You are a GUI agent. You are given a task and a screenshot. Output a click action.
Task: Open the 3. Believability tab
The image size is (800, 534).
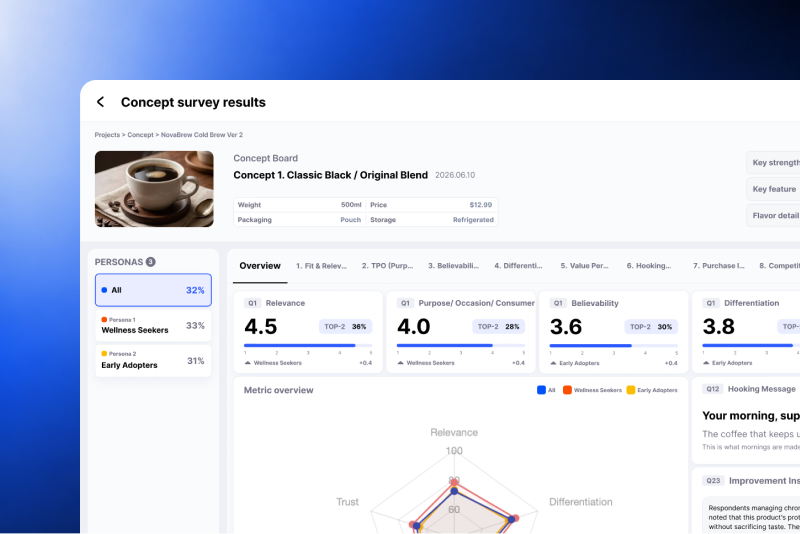pyautogui.click(x=453, y=266)
